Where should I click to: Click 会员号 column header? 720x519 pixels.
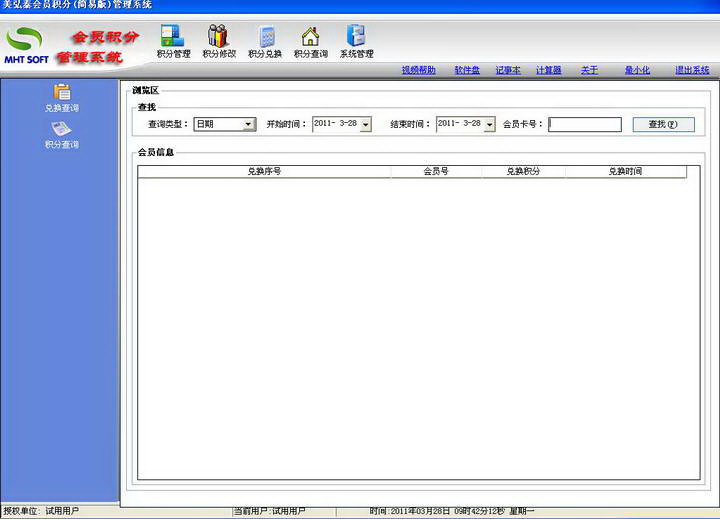pos(436,171)
